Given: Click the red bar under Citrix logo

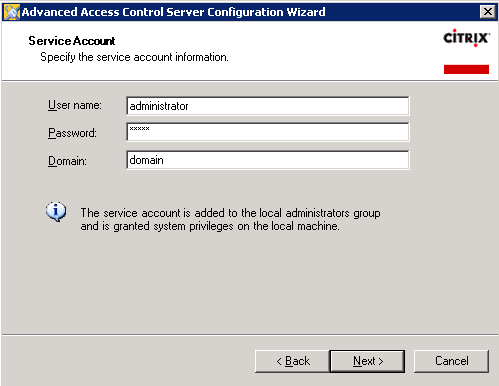Looking at the screenshot, I should pyautogui.click(x=466, y=69).
